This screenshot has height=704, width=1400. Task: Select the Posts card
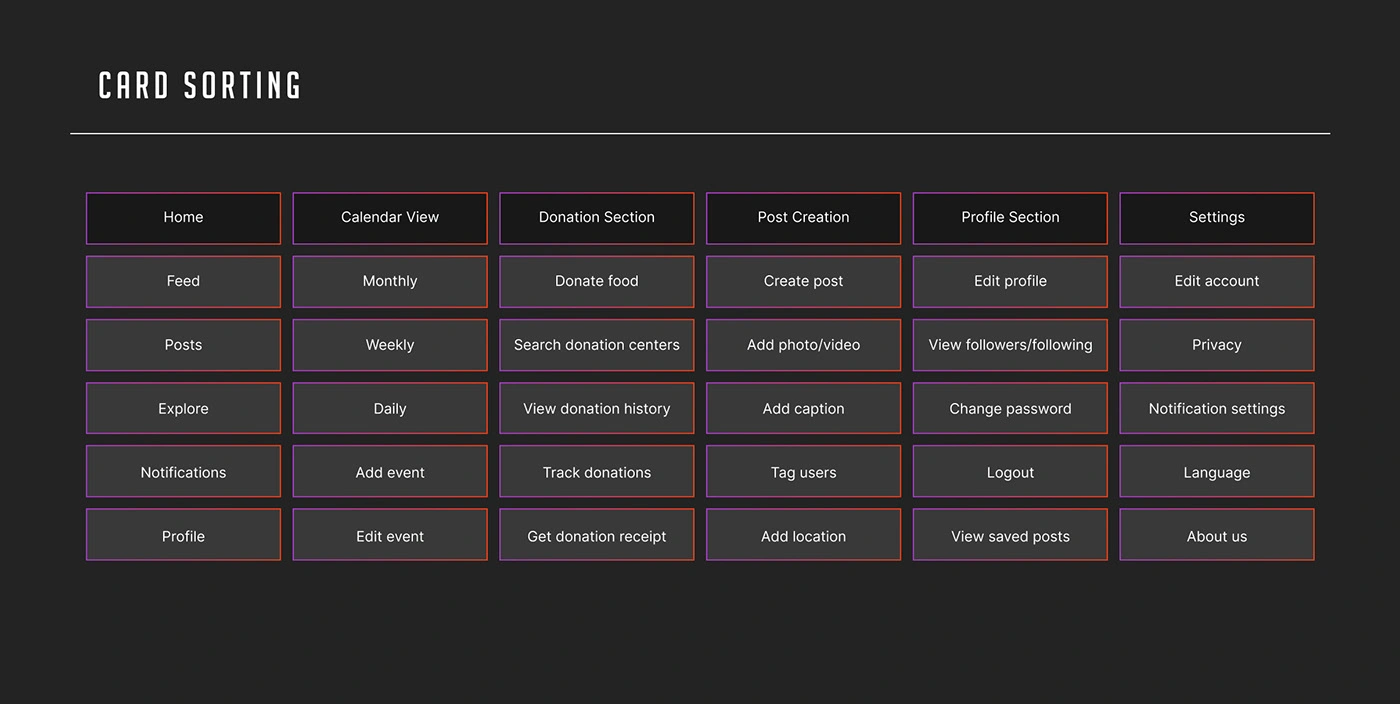pyautogui.click(x=183, y=345)
